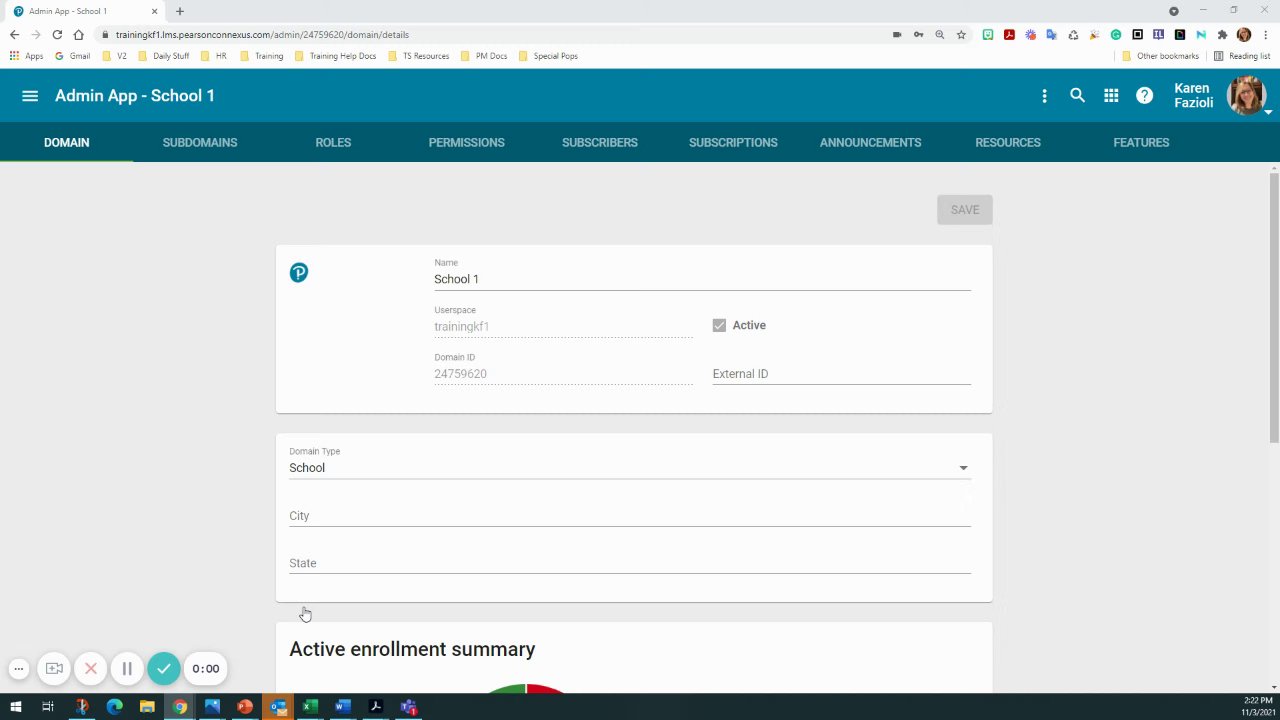Open the Special Pops bookmark folder
The image size is (1280, 720).
(548, 56)
